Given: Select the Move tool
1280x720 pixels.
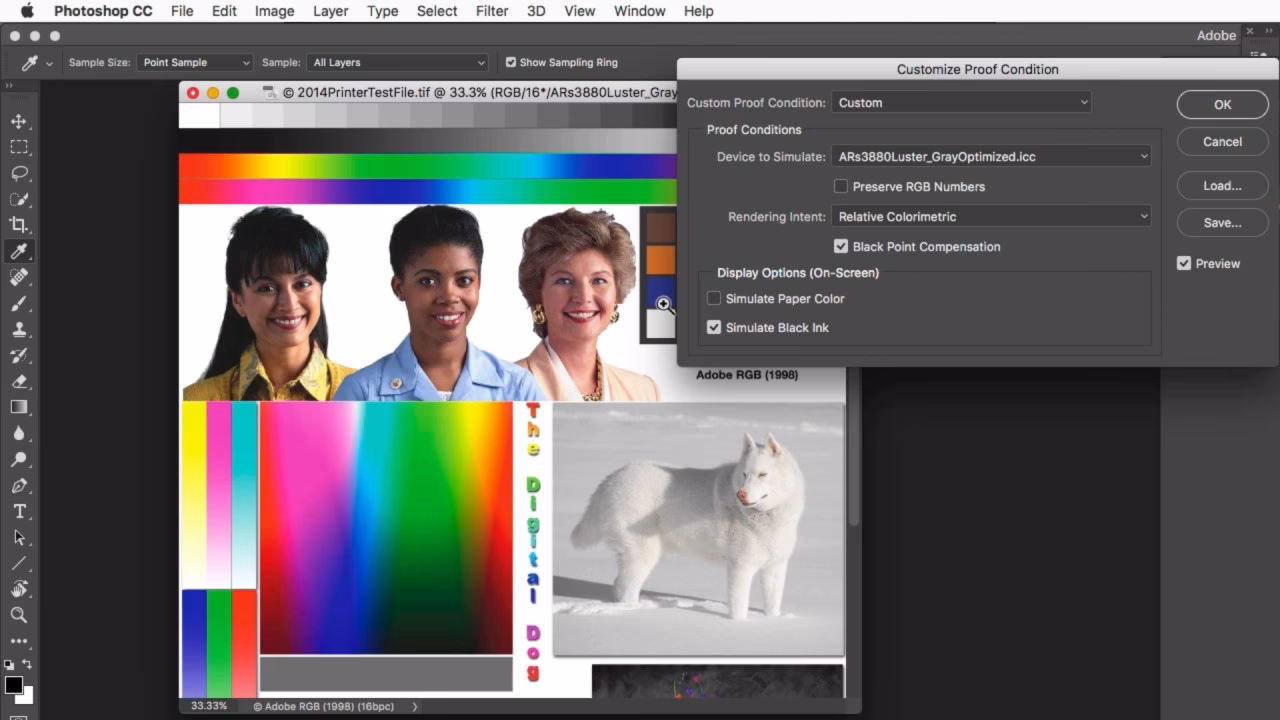Looking at the screenshot, I should pos(20,121).
